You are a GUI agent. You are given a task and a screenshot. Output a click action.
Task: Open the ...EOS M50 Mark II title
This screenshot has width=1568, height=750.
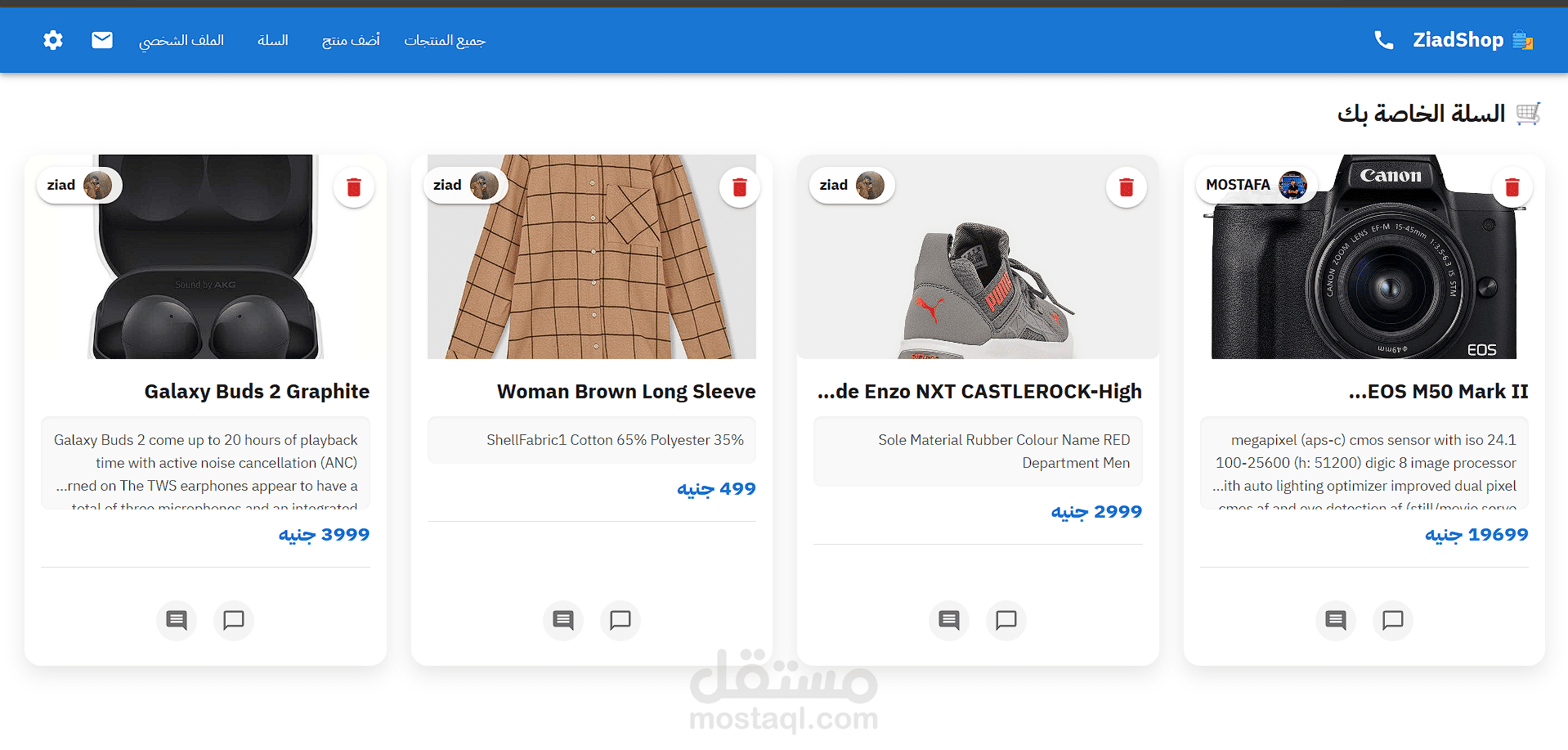click(x=1438, y=392)
